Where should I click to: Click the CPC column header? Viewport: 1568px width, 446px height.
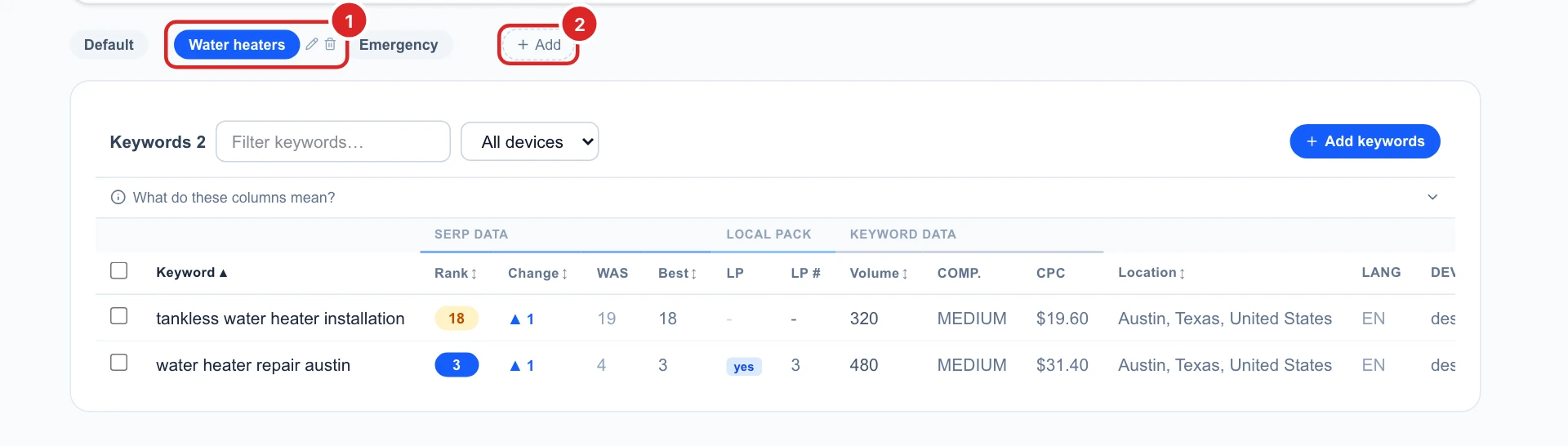click(1050, 274)
